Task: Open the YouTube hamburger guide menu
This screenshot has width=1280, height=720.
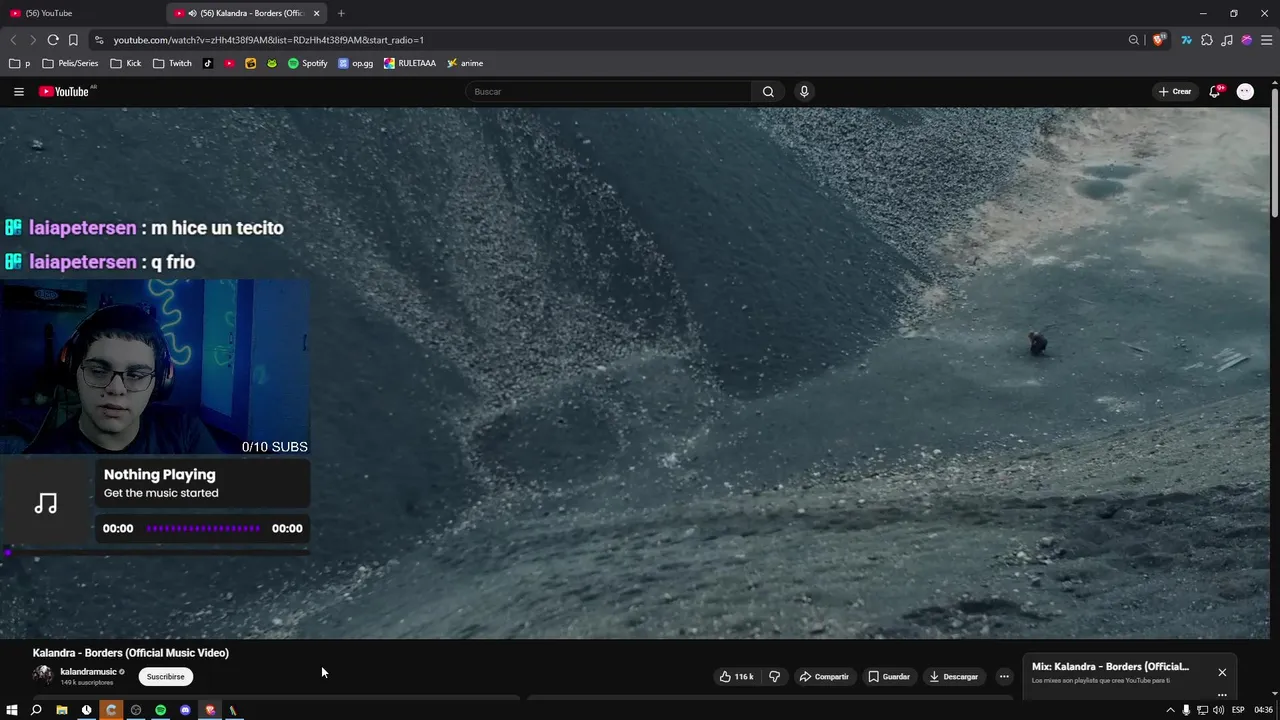Action: [18, 92]
